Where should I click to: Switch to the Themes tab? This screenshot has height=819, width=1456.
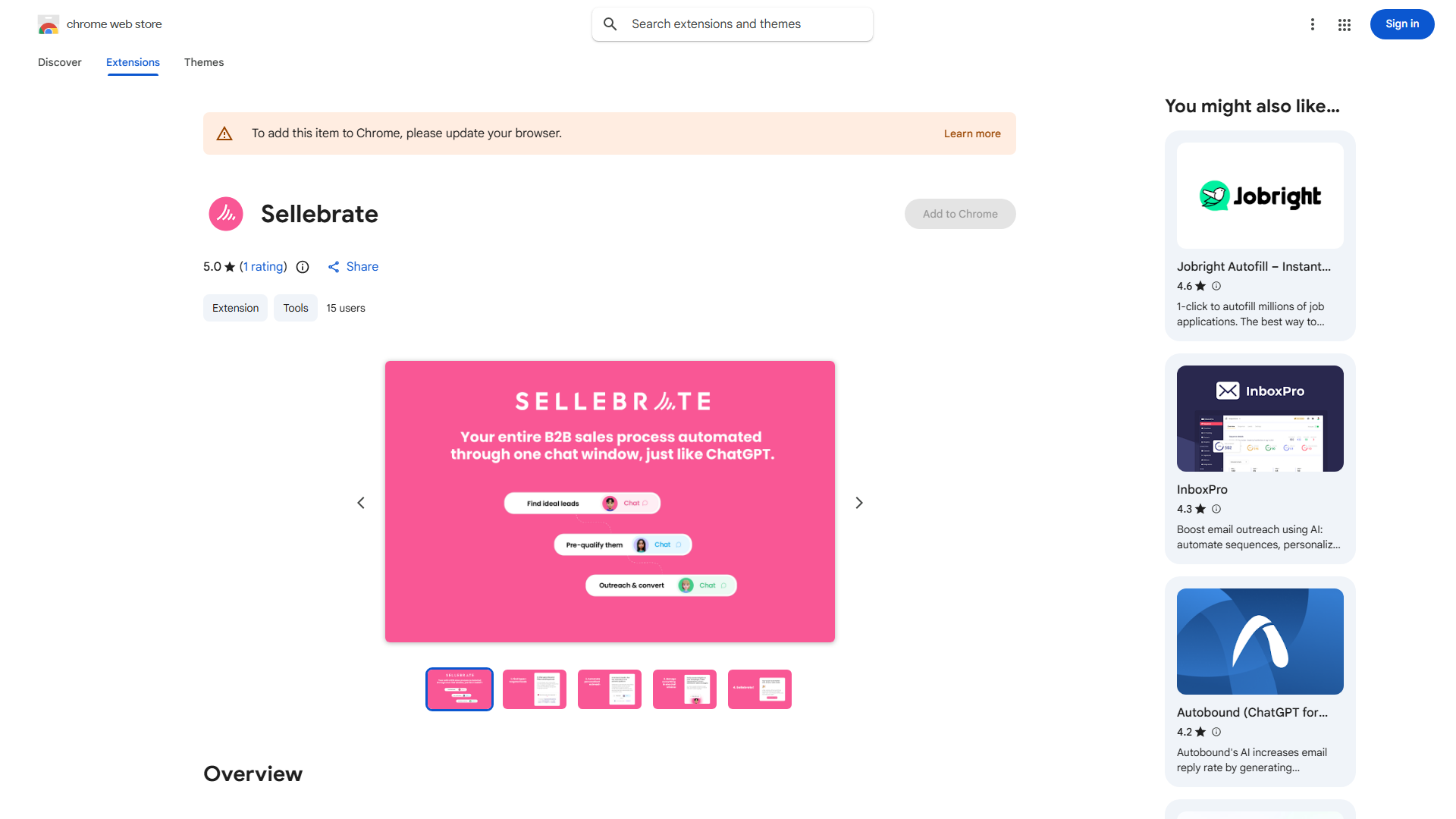(x=204, y=62)
